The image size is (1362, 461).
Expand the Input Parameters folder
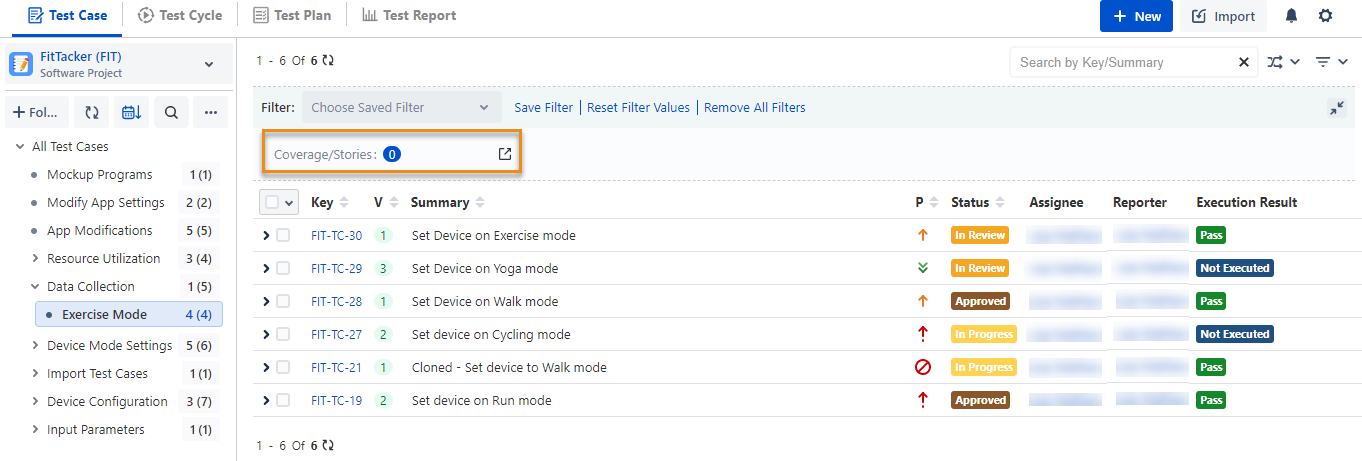[x=34, y=429]
